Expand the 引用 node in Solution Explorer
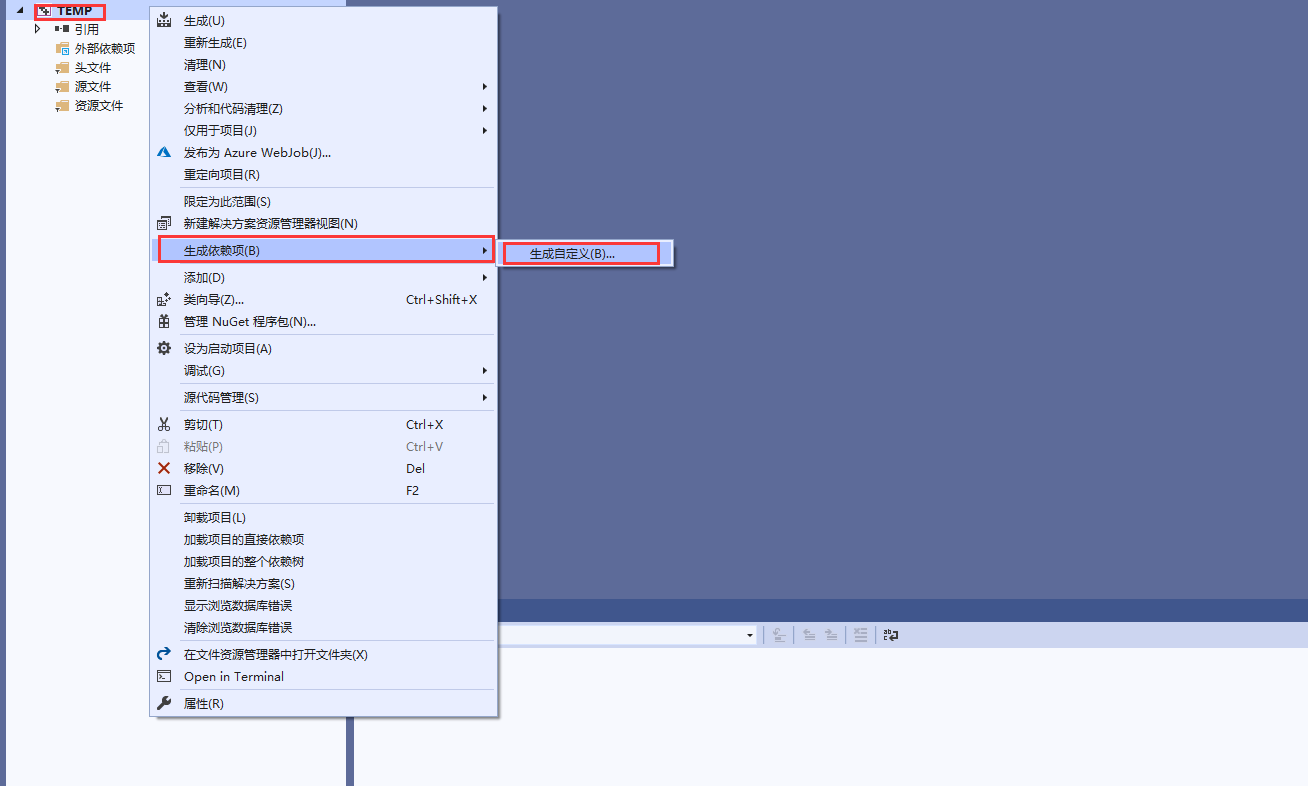1308x786 pixels. tap(38, 29)
